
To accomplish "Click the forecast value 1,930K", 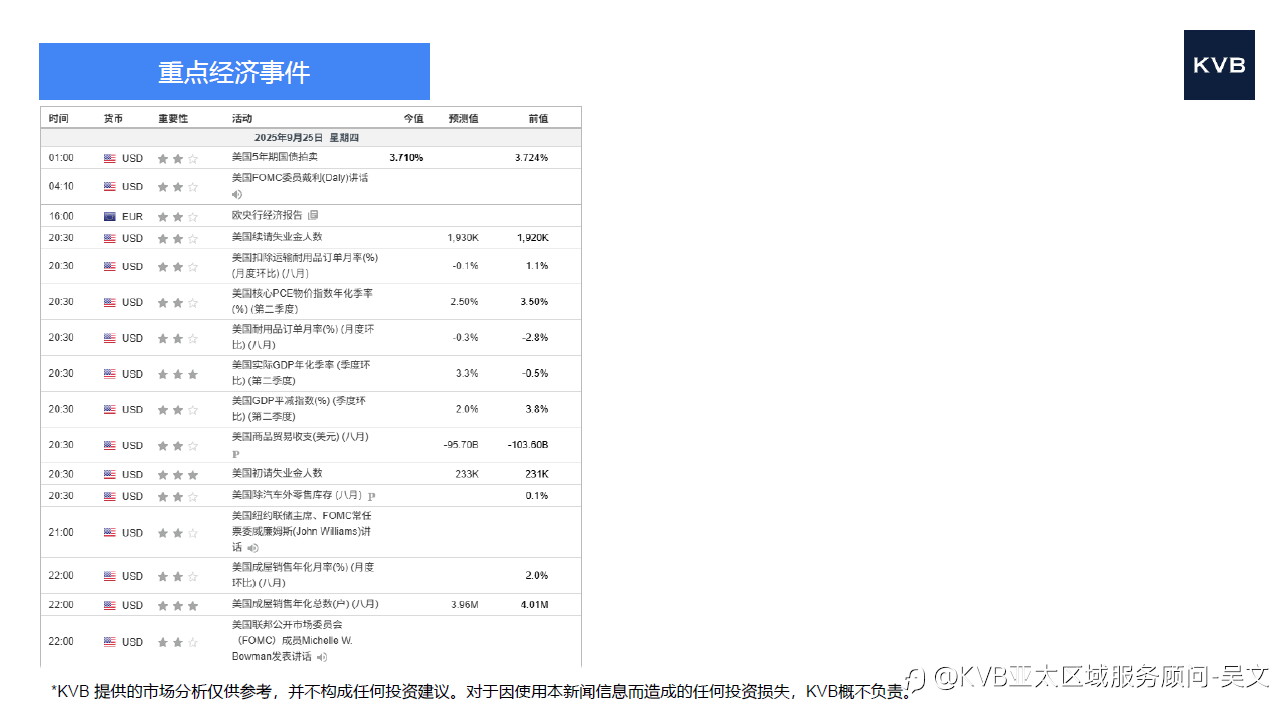I will (x=463, y=238).
